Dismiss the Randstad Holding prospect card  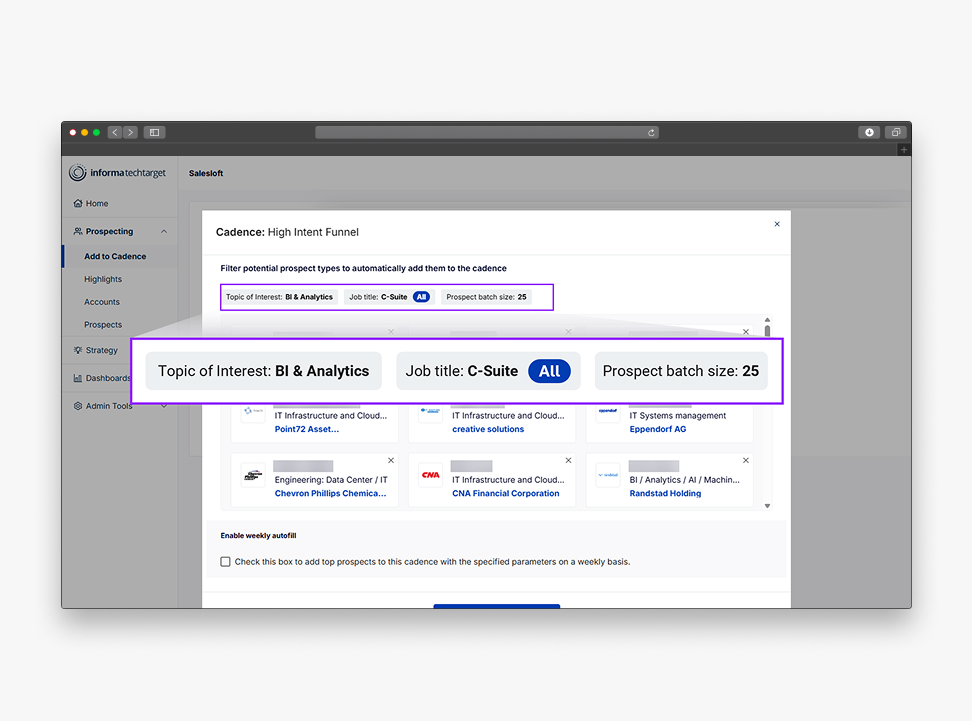point(746,460)
